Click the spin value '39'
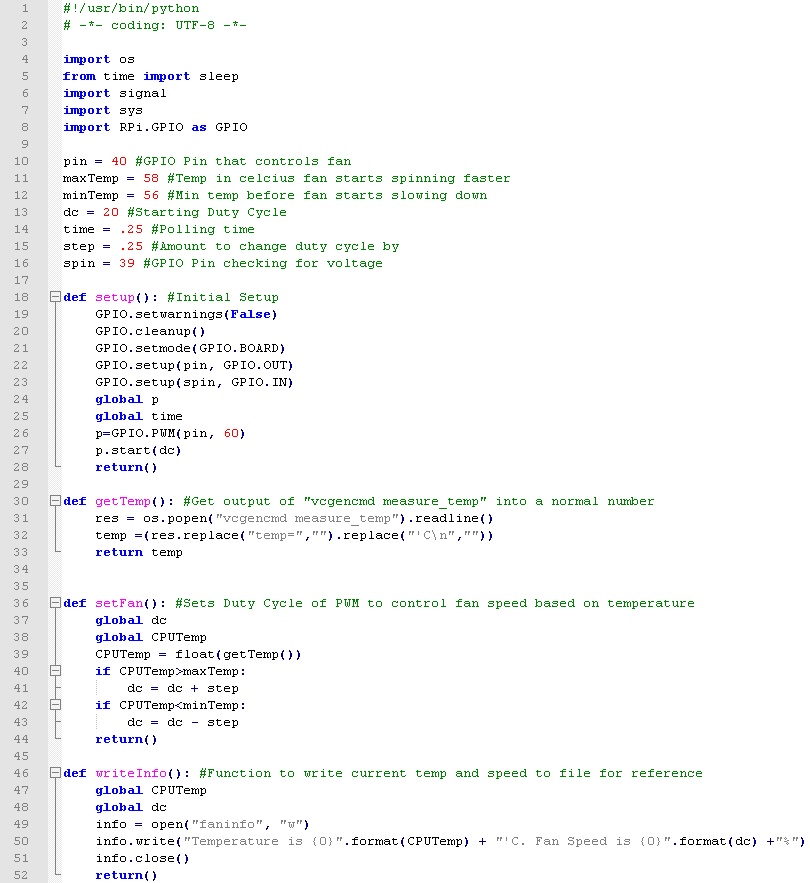Image resolution: width=810 pixels, height=883 pixels. click(x=127, y=263)
